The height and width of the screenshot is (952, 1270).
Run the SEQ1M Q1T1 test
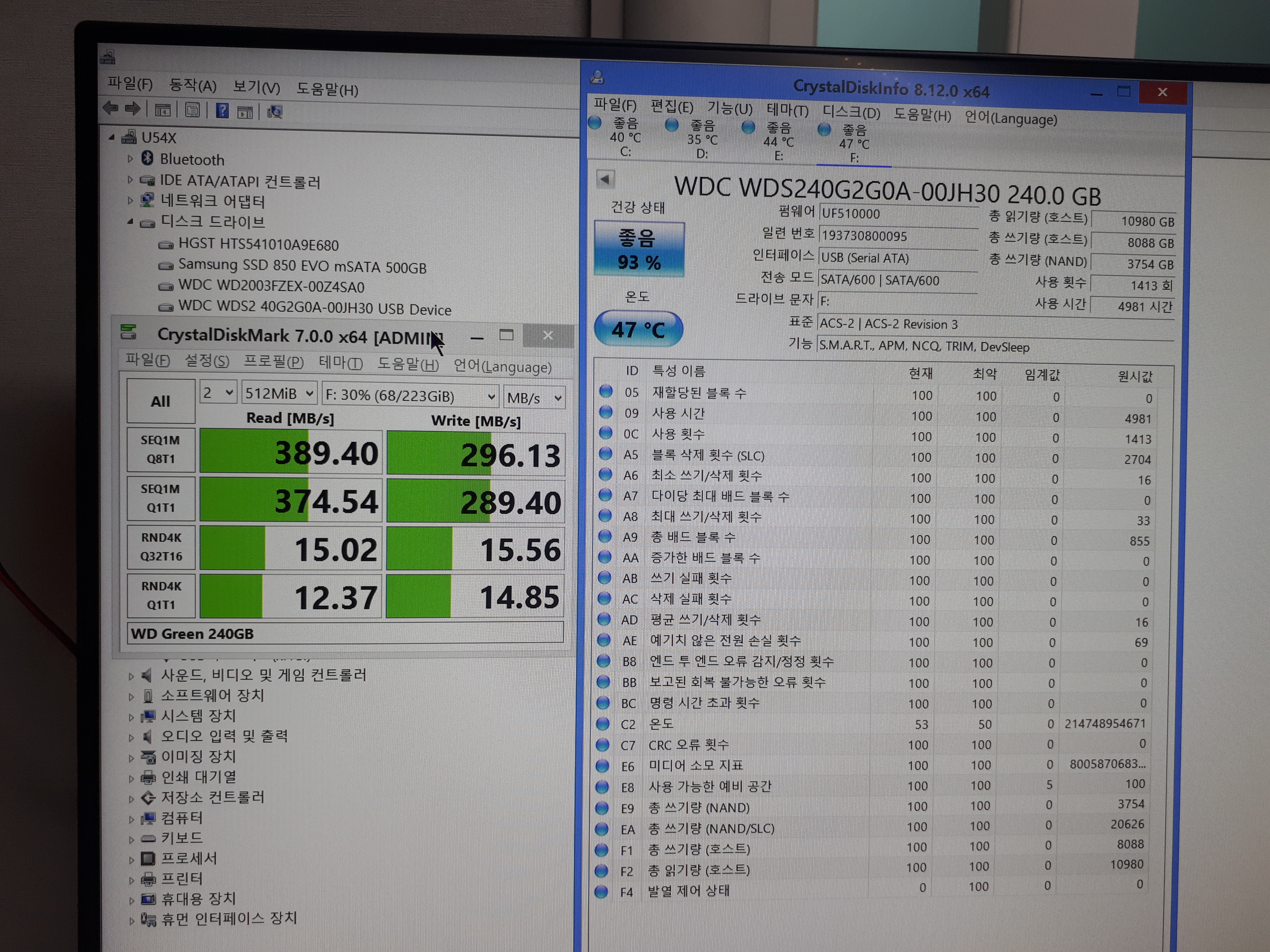pos(161,498)
